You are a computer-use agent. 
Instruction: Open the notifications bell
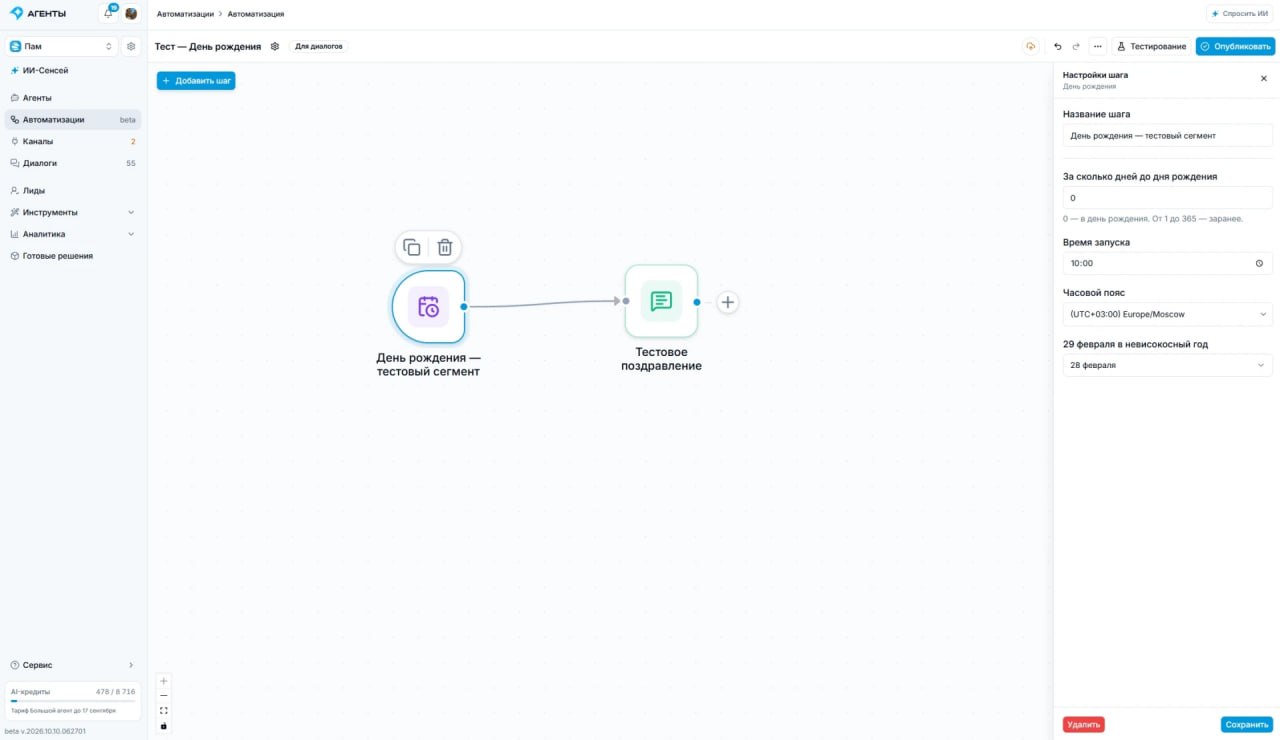pyautogui.click(x=109, y=13)
